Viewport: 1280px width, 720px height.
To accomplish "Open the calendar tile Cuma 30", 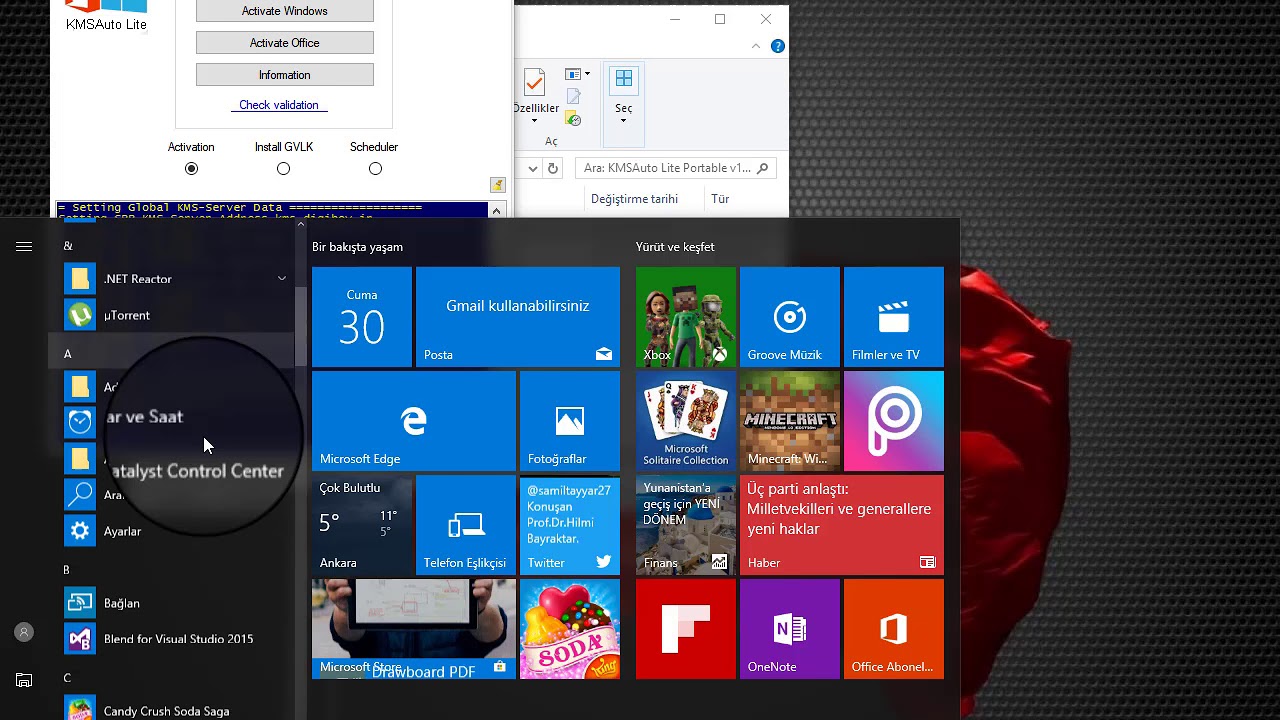I will tap(362, 317).
